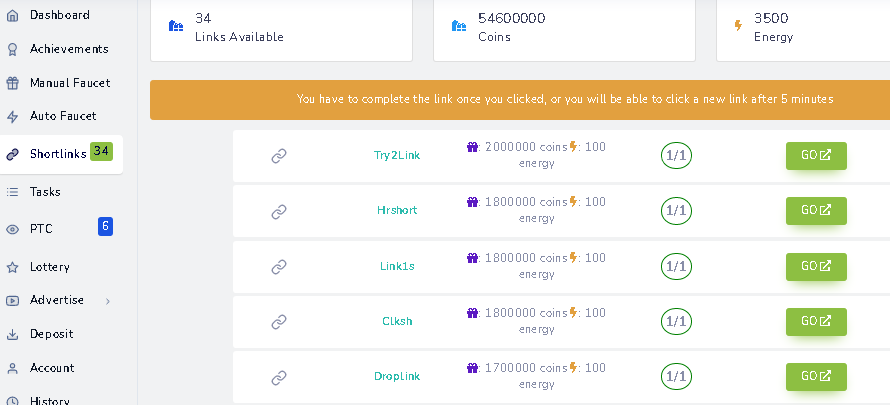Click the Lottery star icon
The width and height of the screenshot is (890, 405).
pos(12,268)
